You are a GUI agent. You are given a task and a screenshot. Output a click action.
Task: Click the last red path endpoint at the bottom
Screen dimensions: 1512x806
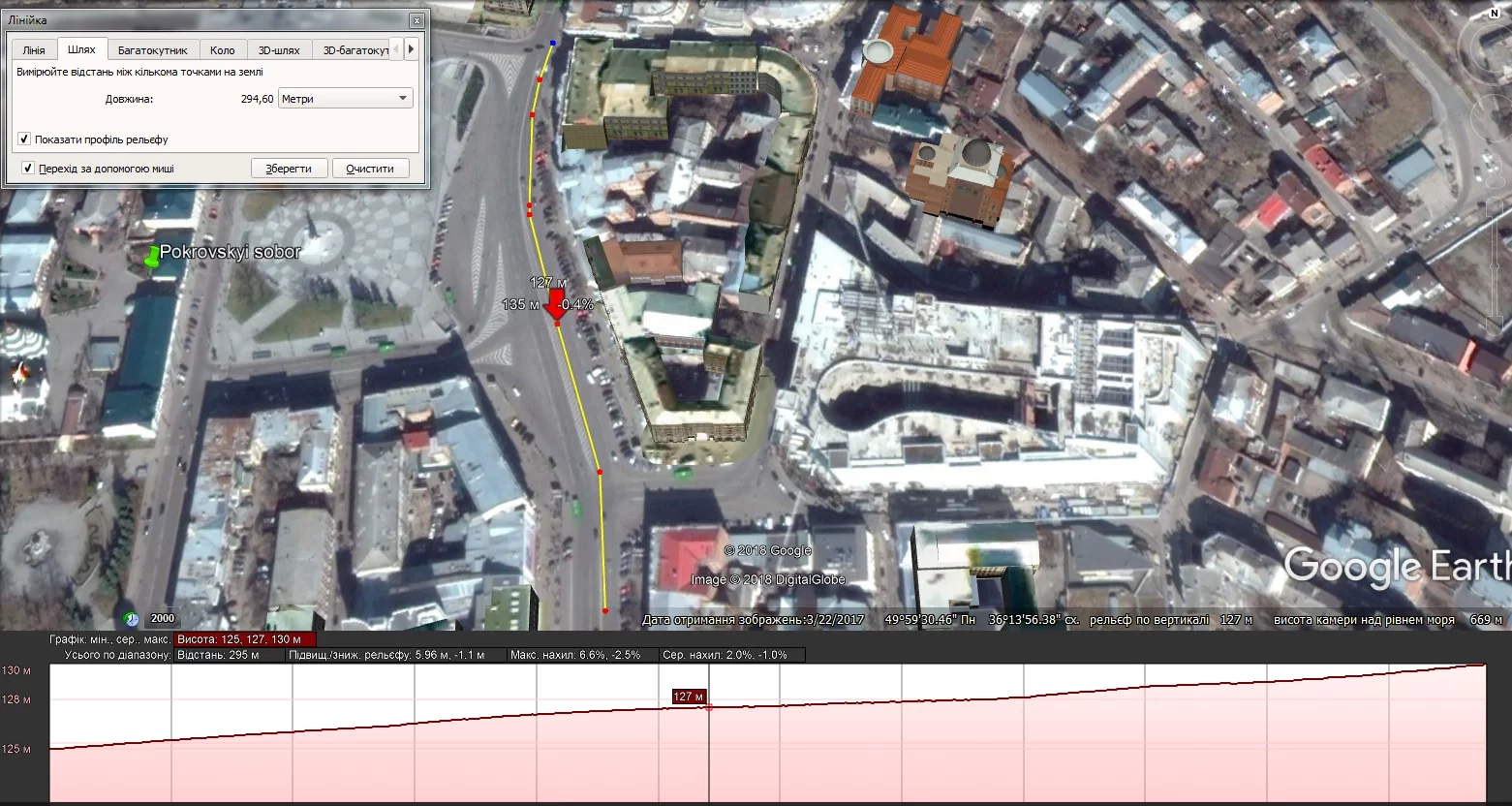pyautogui.click(x=605, y=610)
